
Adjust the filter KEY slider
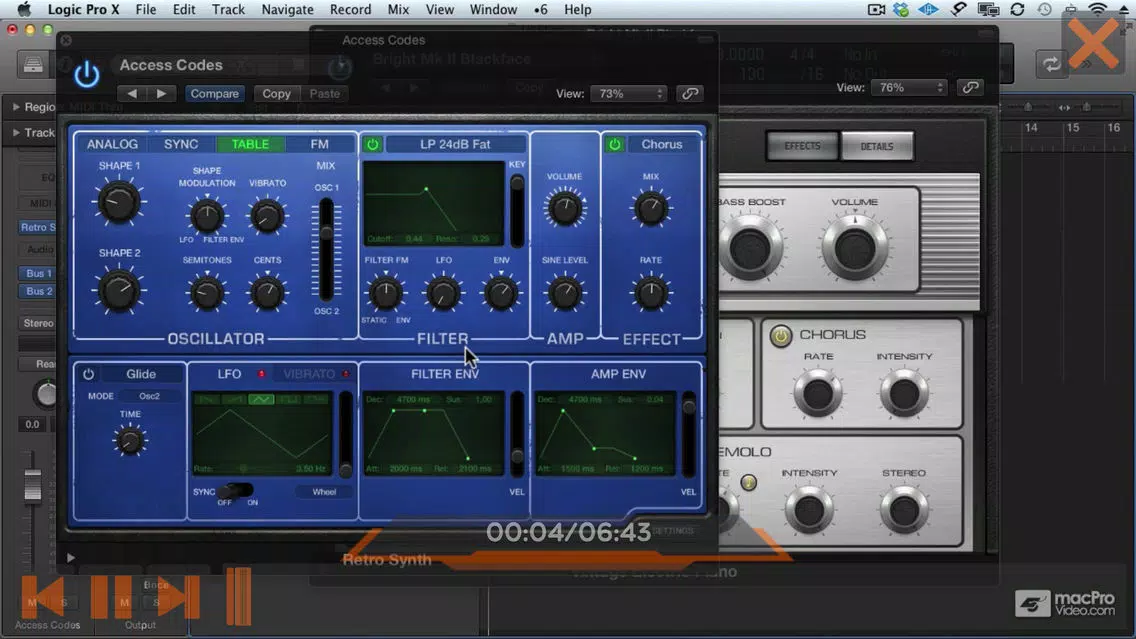517,210
